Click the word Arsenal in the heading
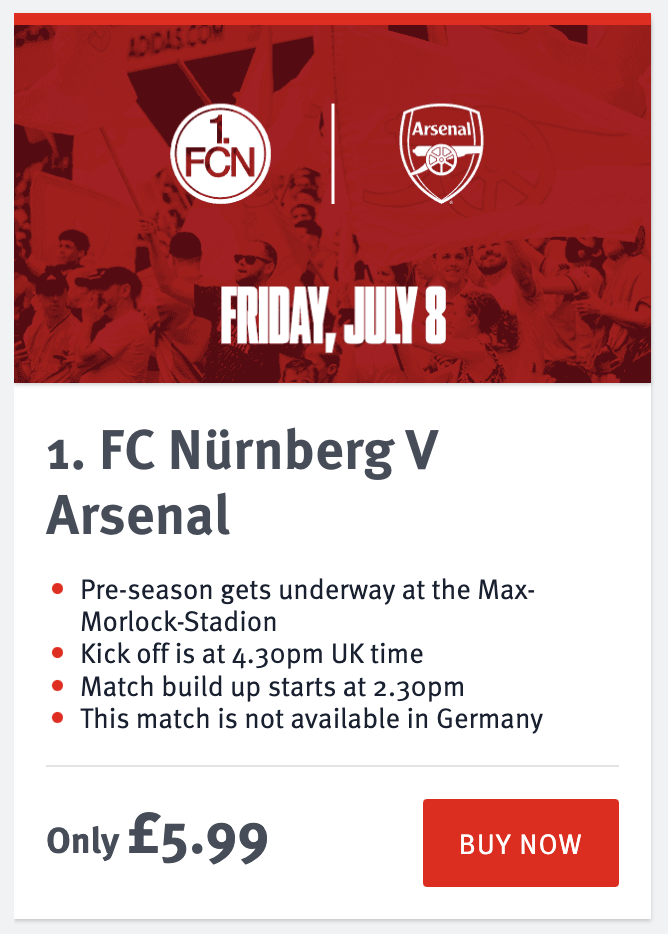The height and width of the screenshot is (934, 668). 138,515
